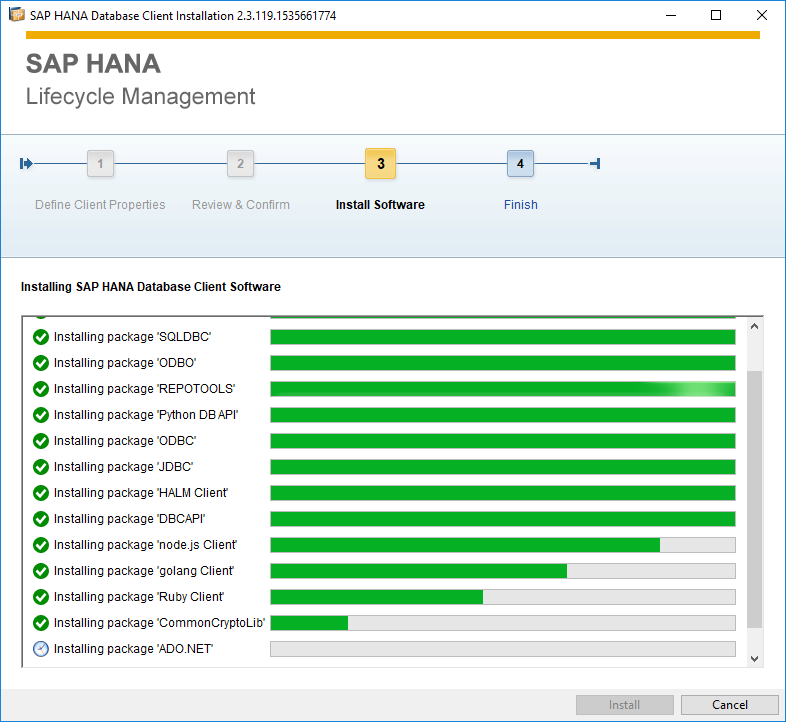Viewport: 786px width, 722px height.
Task: Cancel the installation
Action: (730, 705)
